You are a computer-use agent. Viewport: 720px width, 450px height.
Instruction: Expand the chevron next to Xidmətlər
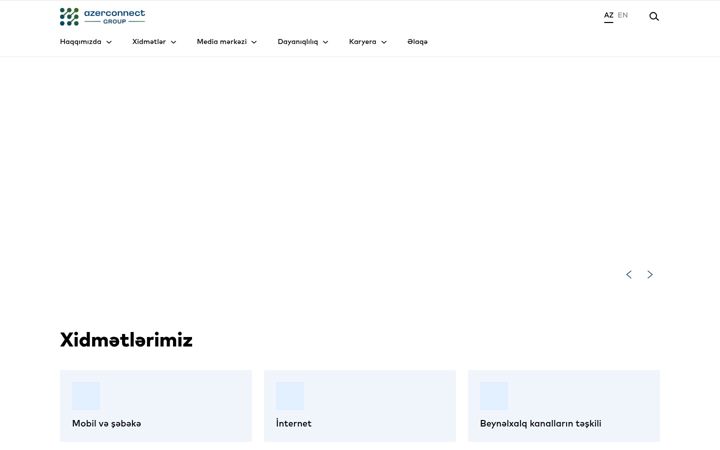pyautogui.click(x=173, y=42)
